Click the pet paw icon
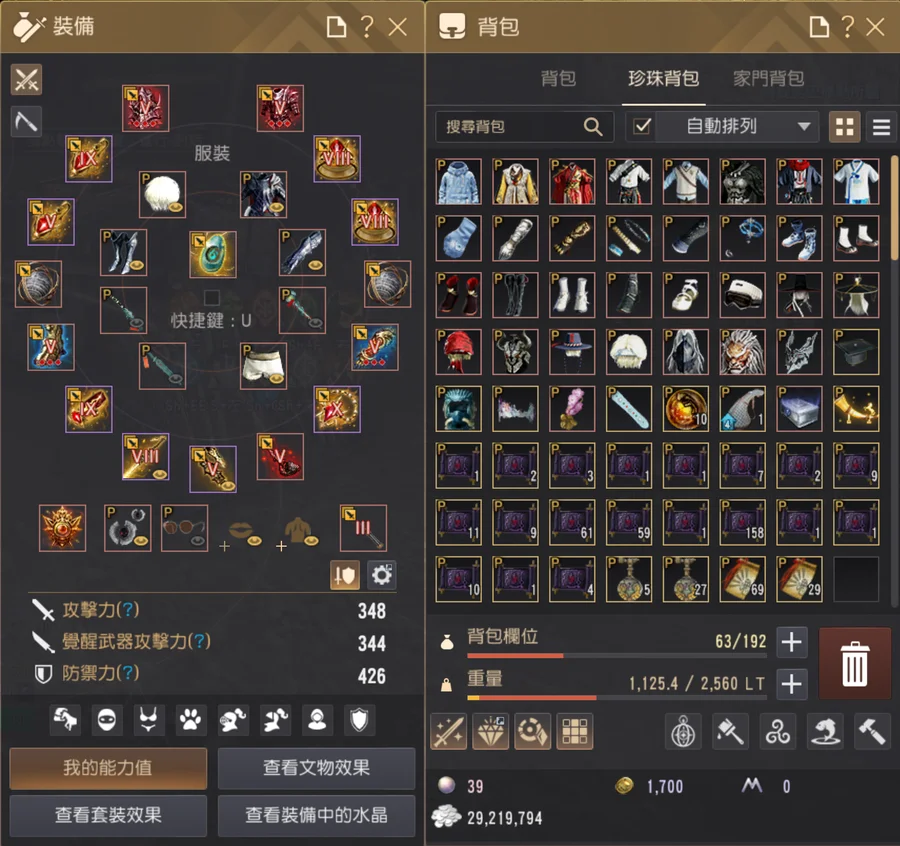The image size is (900, 846). (191, 719)
